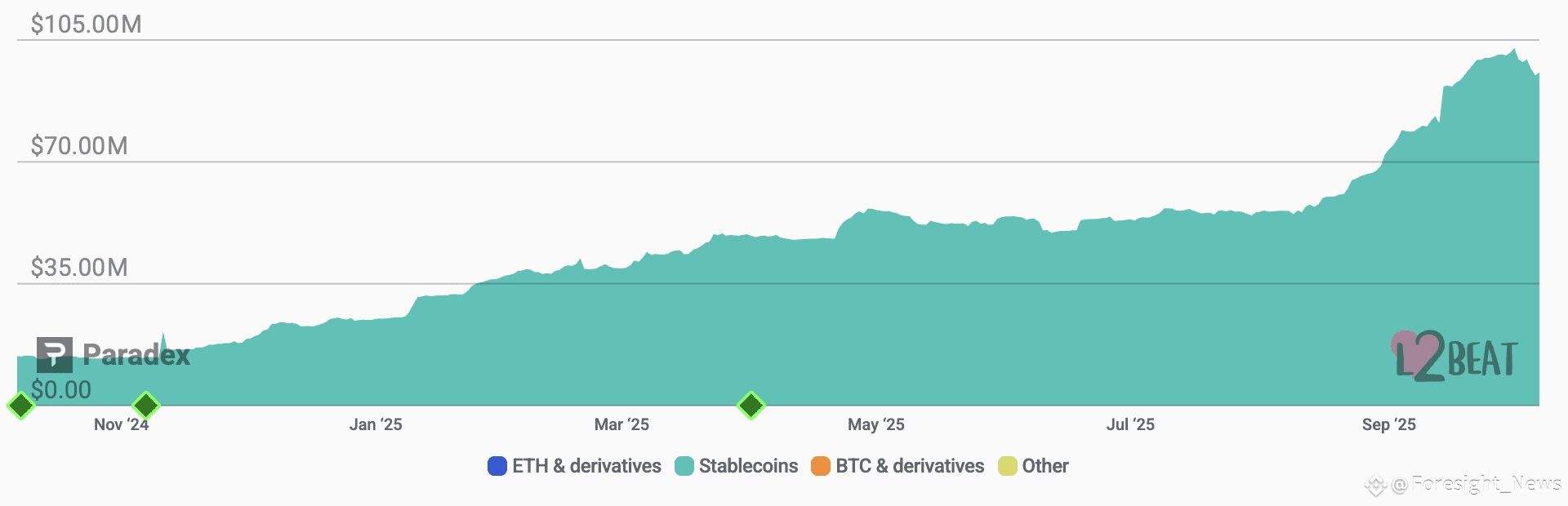1568x506 pixels.
Task: Click the Sep '25 axis label
Action: tap(1389, 424)
